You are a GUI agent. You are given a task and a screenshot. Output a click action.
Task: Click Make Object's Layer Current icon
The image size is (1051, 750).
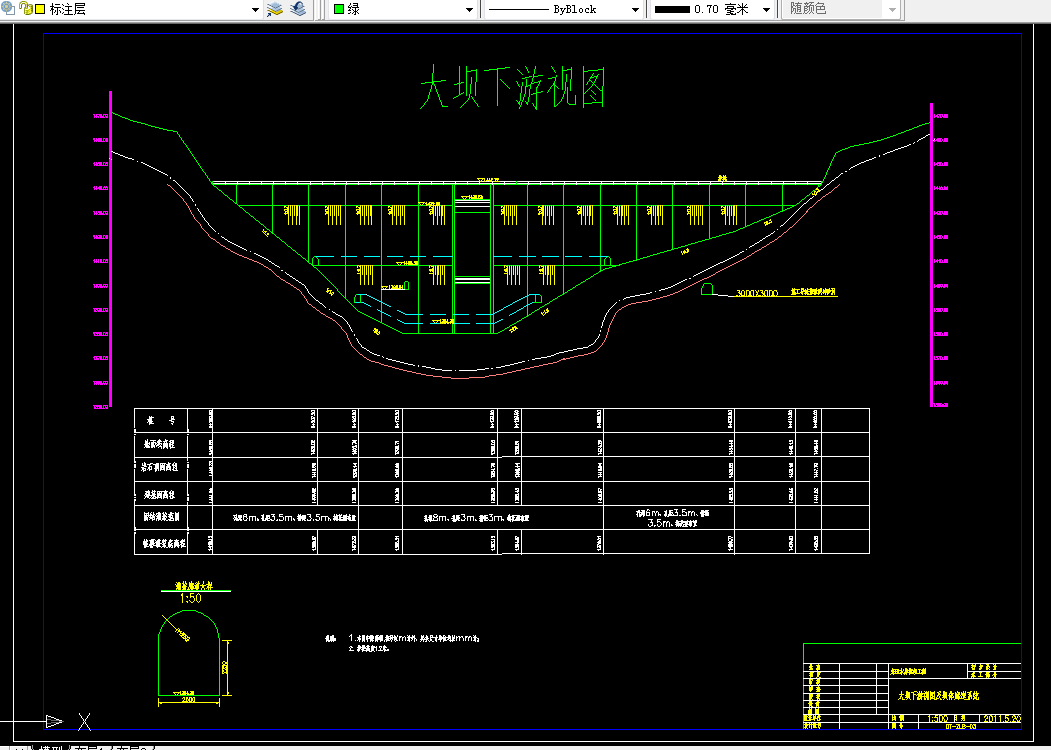coord(275,9)
